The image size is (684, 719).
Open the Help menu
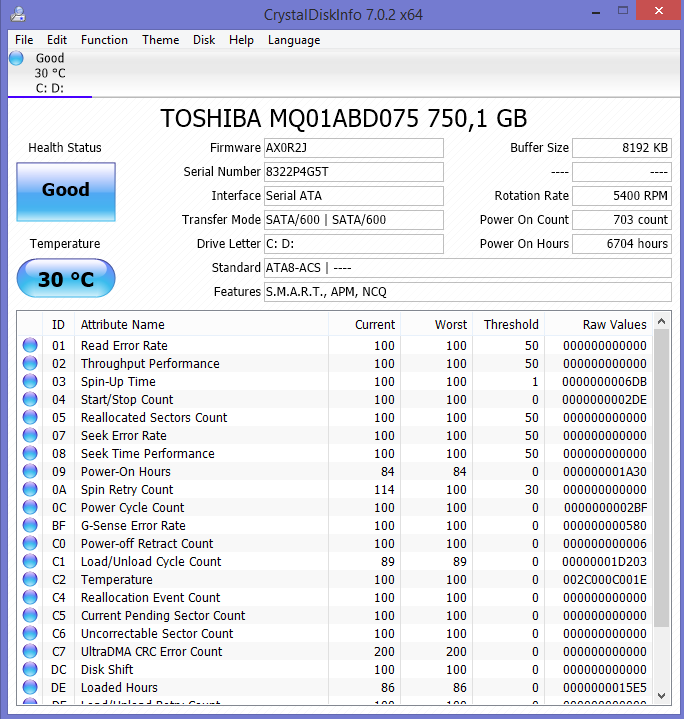241,40
